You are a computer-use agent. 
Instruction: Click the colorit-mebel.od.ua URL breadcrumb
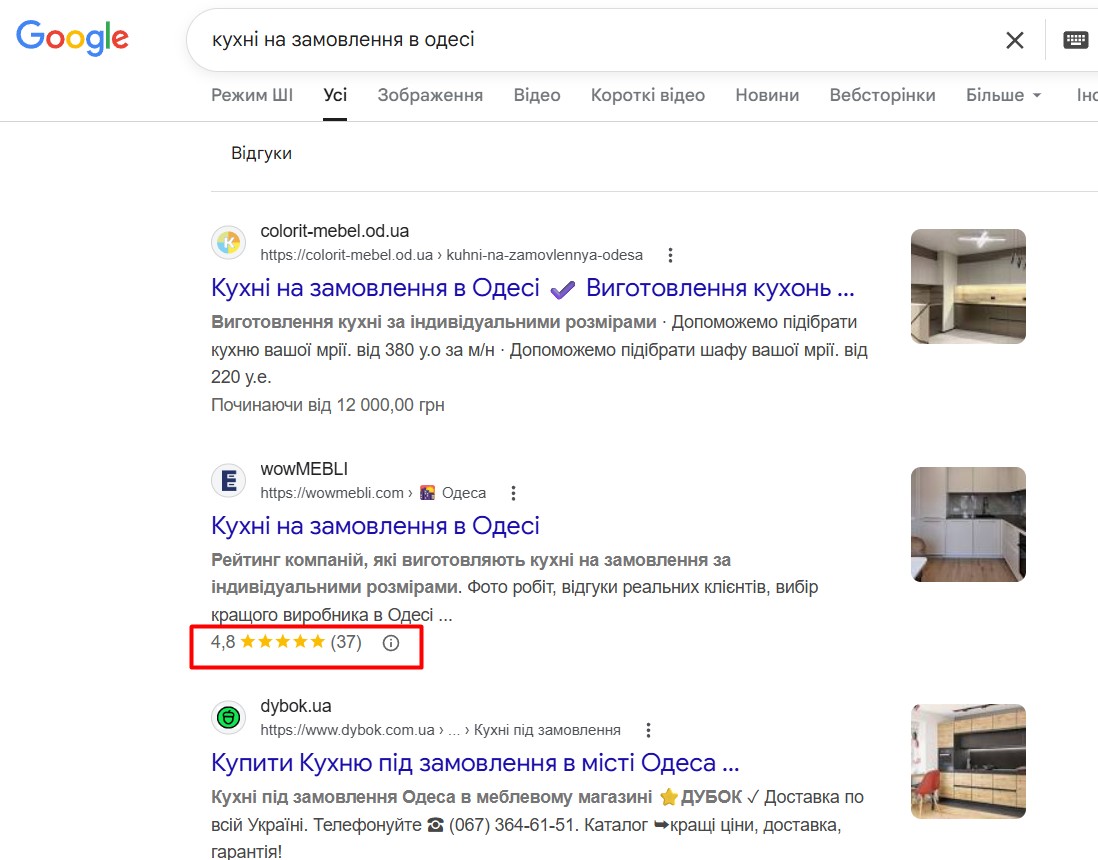click(x=452, y=255)
